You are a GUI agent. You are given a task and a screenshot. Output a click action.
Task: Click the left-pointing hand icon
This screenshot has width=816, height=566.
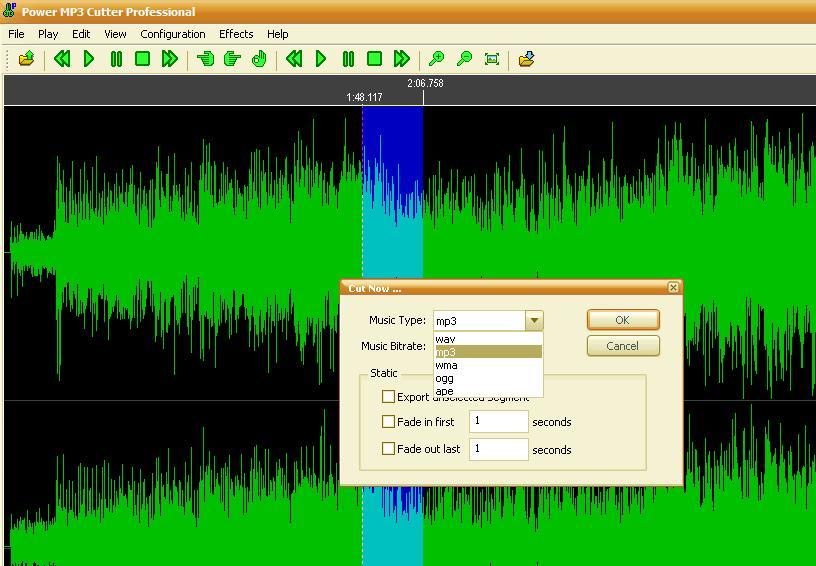point(206,59)
